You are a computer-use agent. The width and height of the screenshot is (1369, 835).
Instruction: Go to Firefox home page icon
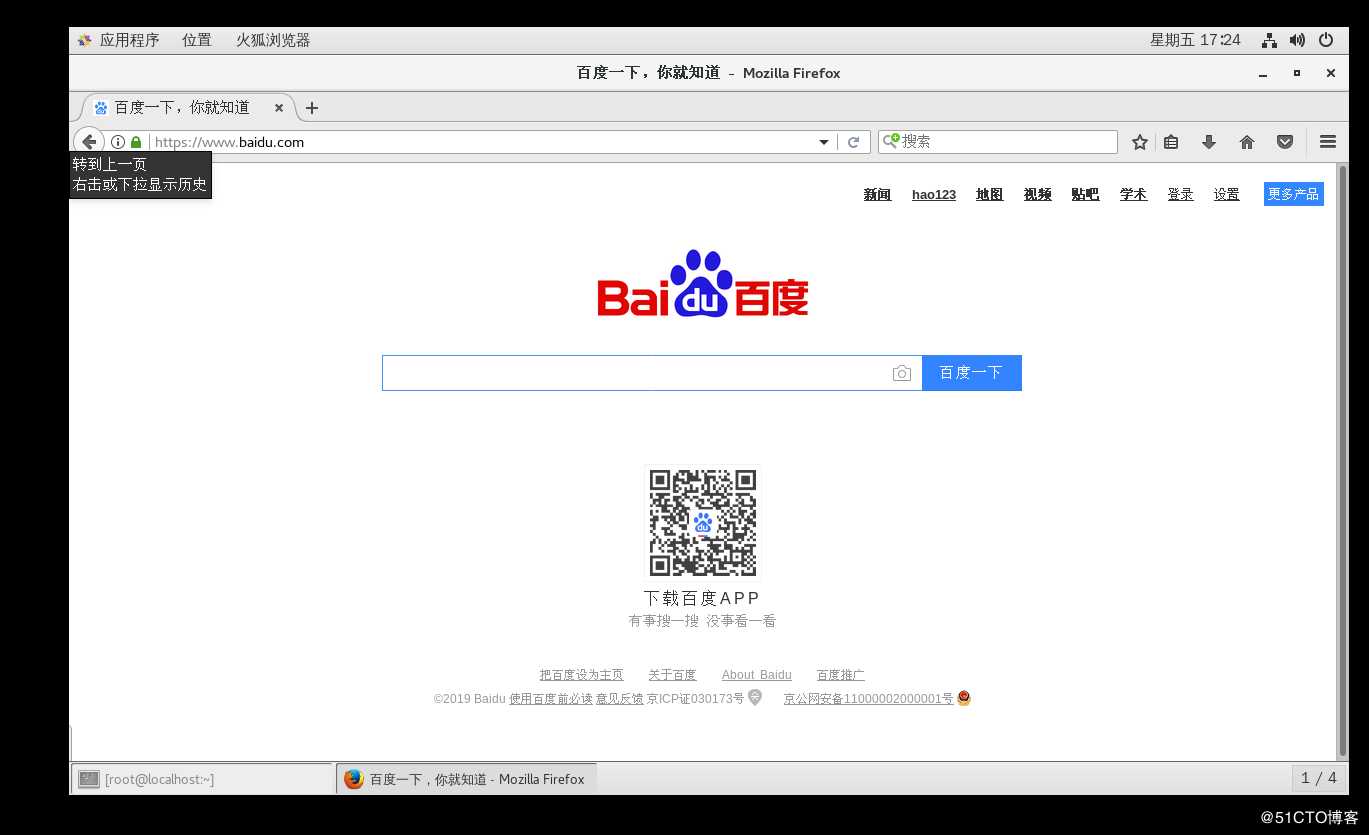pyautogui.click(x=1247, y=142)
